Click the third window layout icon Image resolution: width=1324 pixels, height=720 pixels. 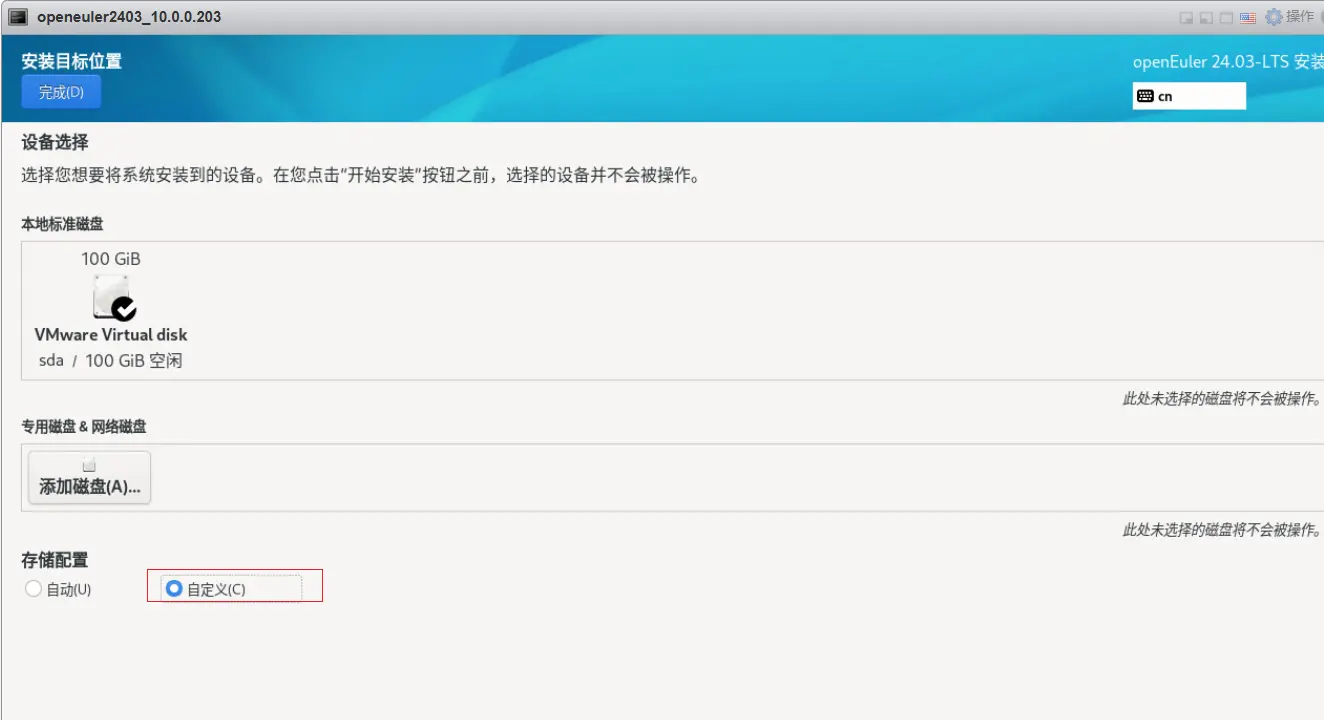pos(1226,17)
